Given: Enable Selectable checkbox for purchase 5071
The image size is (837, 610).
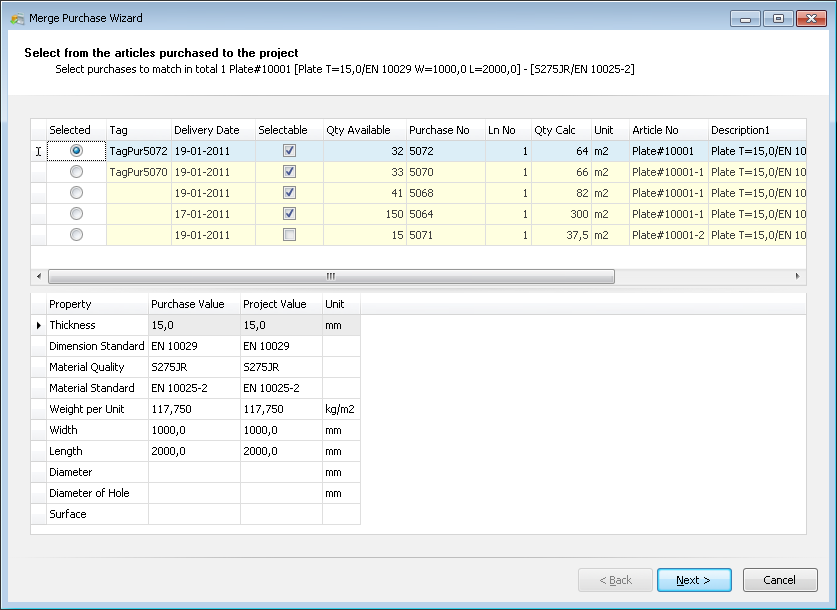Looking at the screenshot, I should [289, 235].
